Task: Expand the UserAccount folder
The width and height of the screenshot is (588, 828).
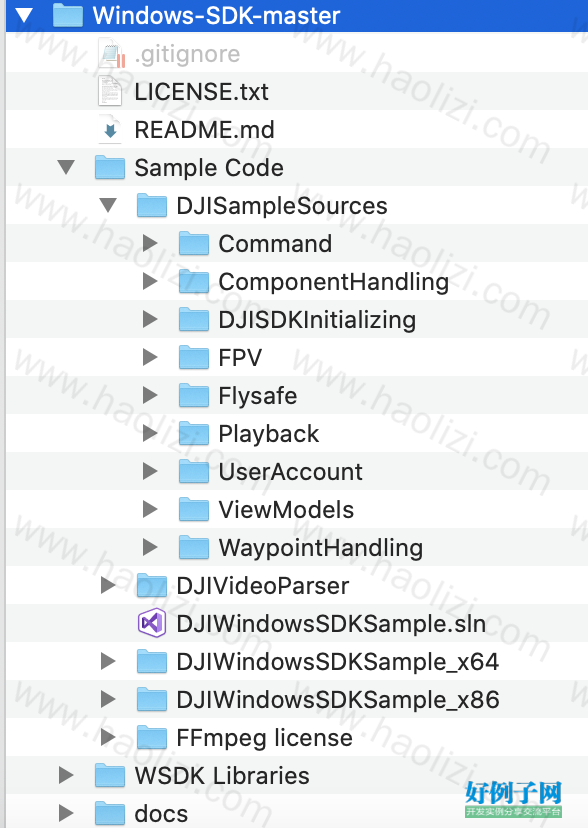Action: coord(150,472)
